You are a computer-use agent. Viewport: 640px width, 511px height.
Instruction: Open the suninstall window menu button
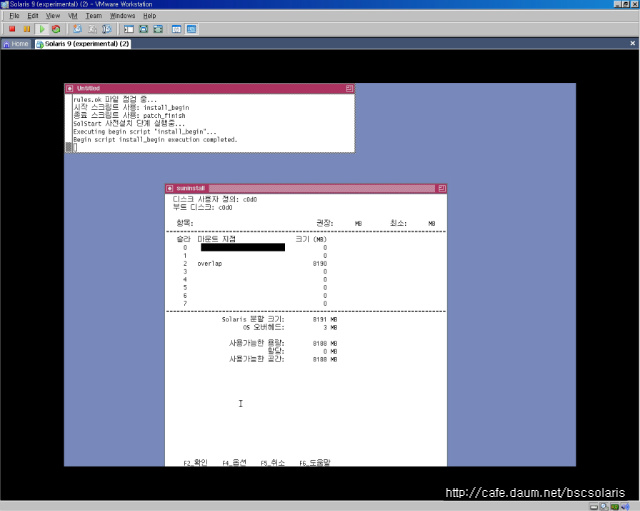[170, 188]
